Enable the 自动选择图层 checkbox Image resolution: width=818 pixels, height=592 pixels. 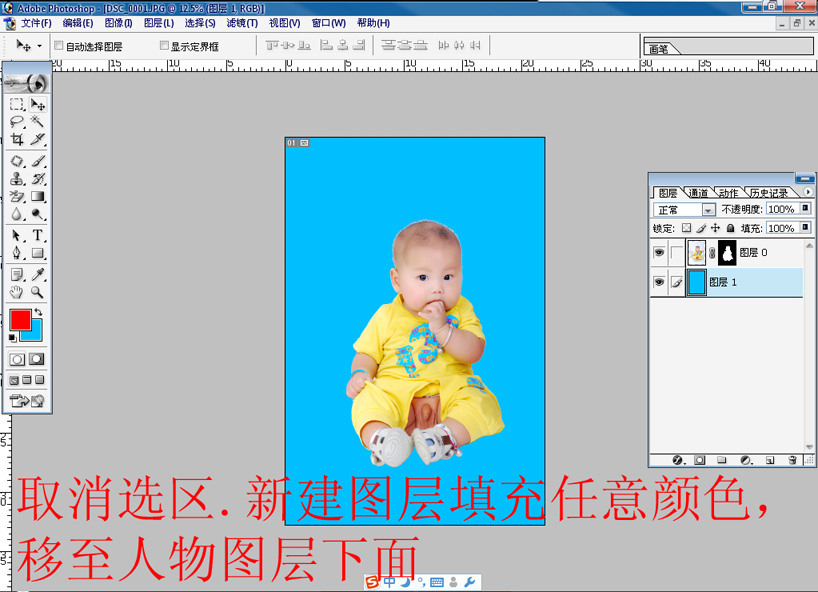[60, 44]
